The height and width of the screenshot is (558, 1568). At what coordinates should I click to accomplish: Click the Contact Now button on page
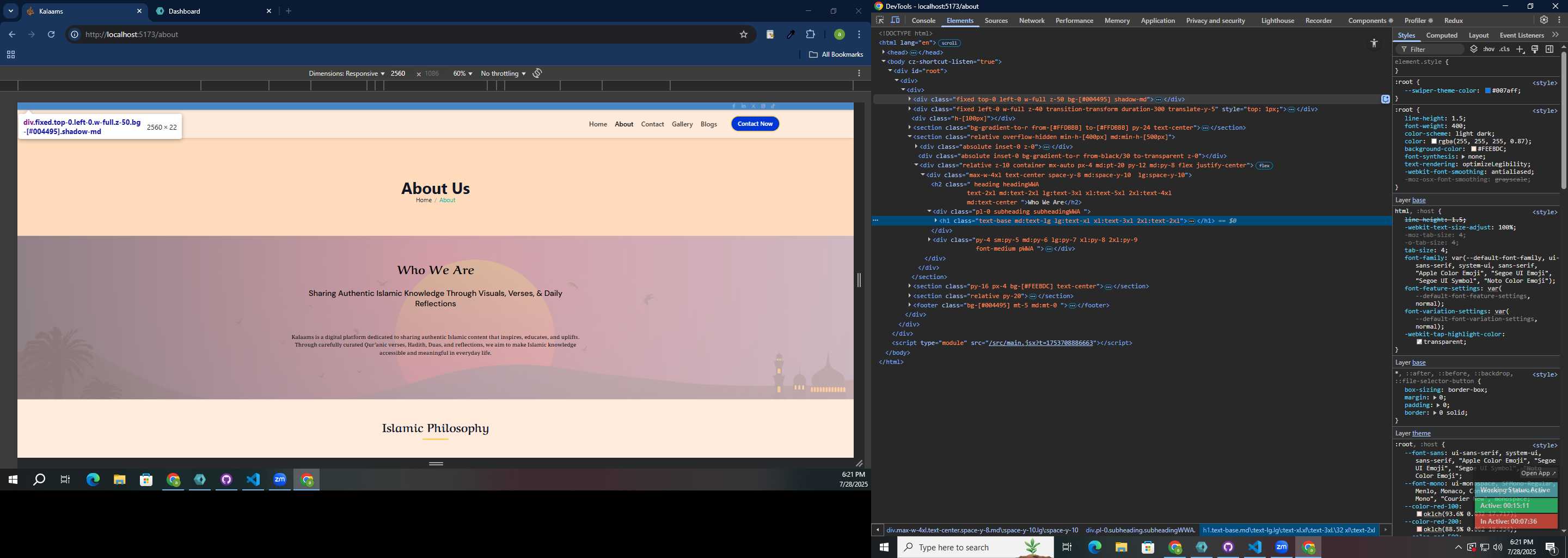pos(755,124)
